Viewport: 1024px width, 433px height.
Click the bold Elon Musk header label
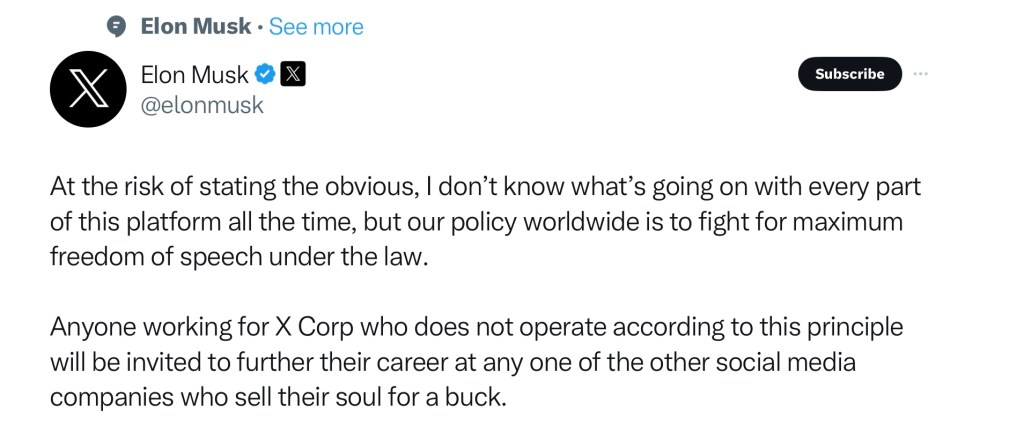196,27
